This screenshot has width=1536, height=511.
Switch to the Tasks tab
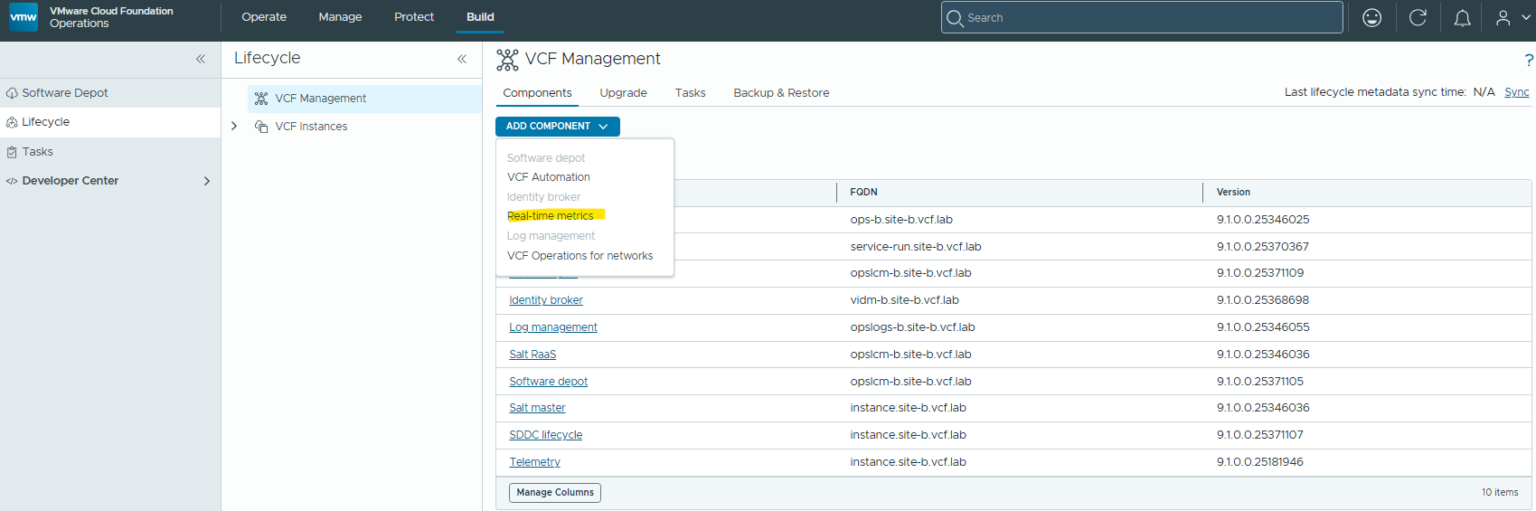[690, 93]
